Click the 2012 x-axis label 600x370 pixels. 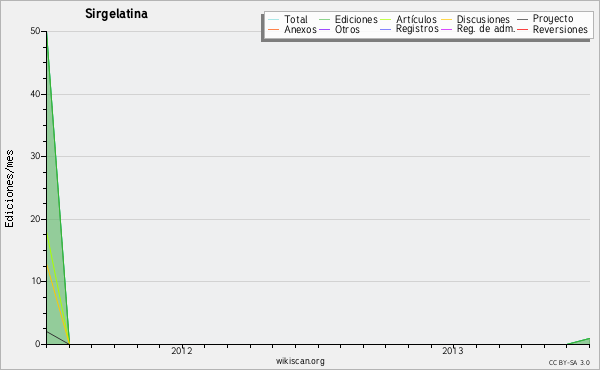point(182,351)
